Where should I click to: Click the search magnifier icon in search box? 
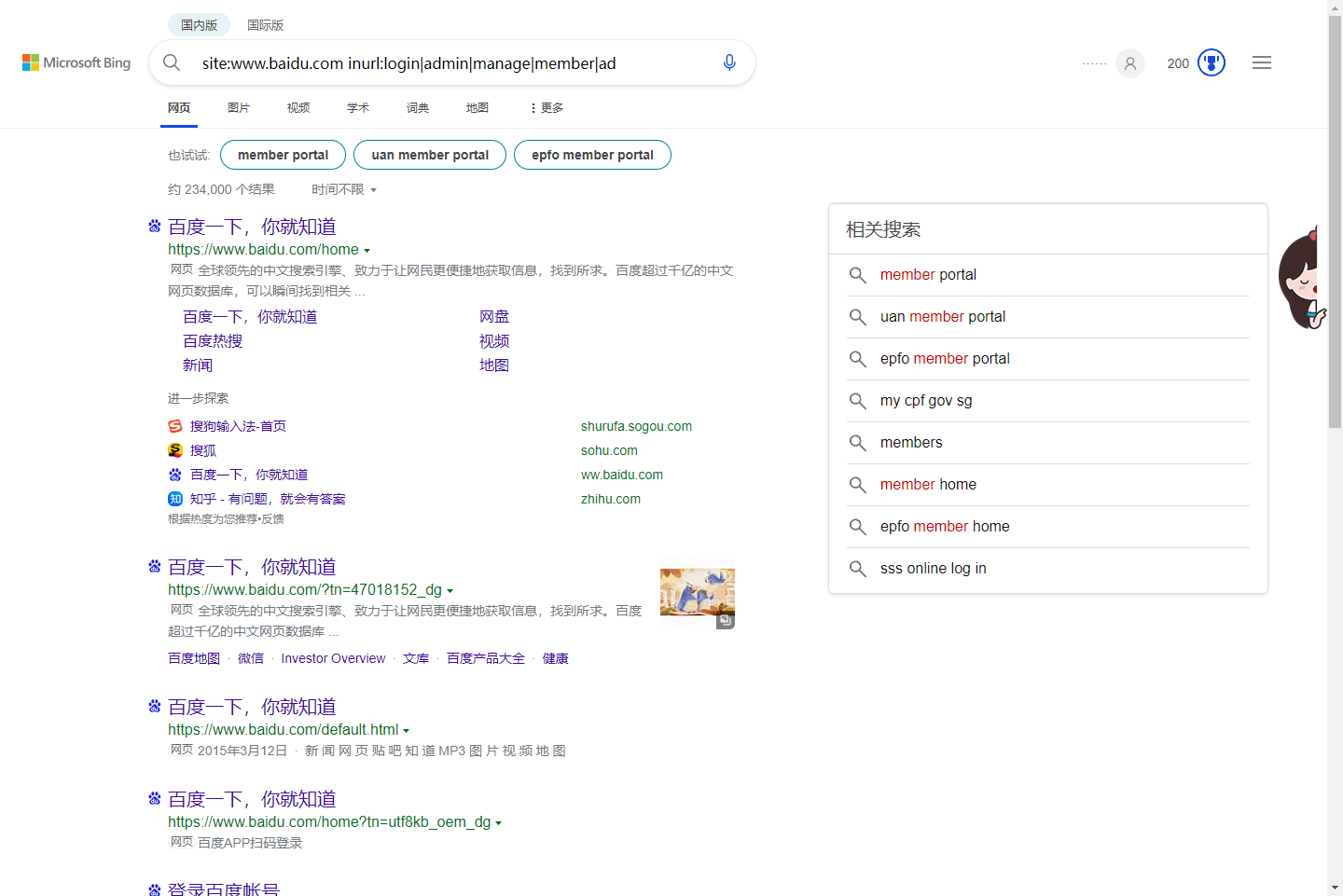pos(172,62)
